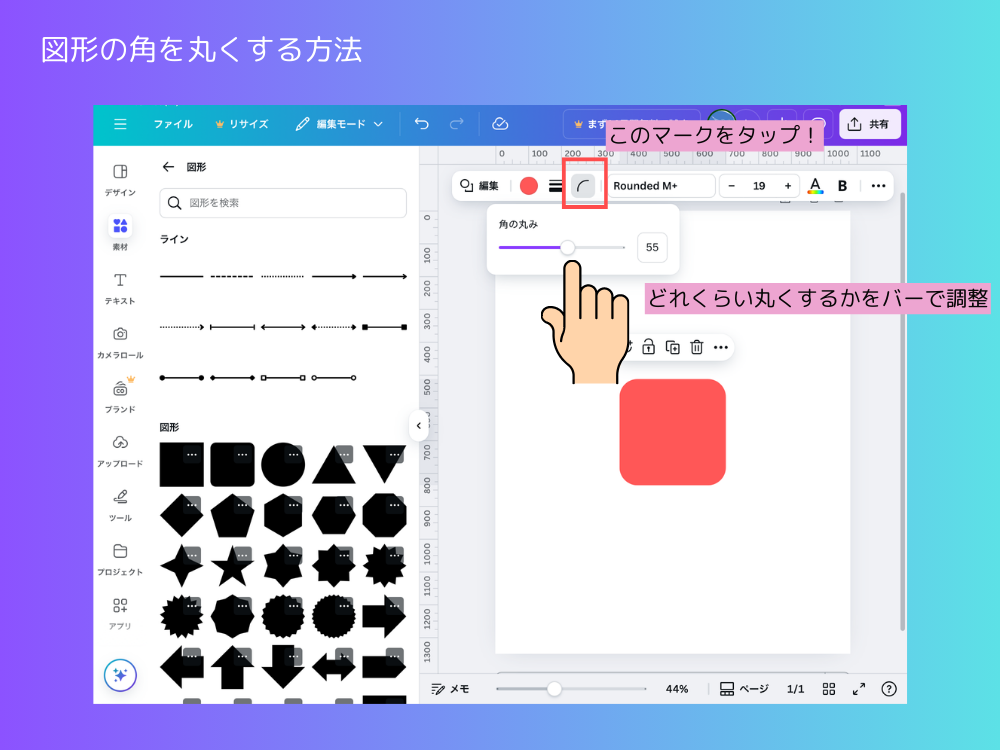Open the text color rainbow A icon

pos(815,185)
